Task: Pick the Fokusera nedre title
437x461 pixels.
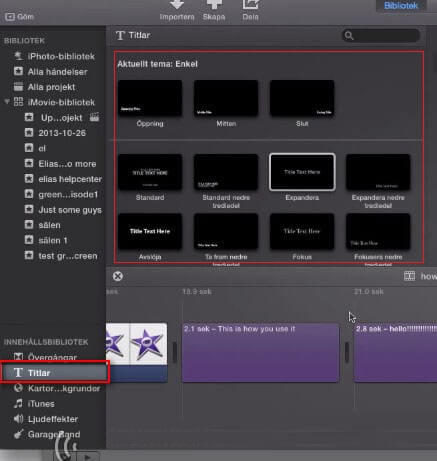Action: 378,231
